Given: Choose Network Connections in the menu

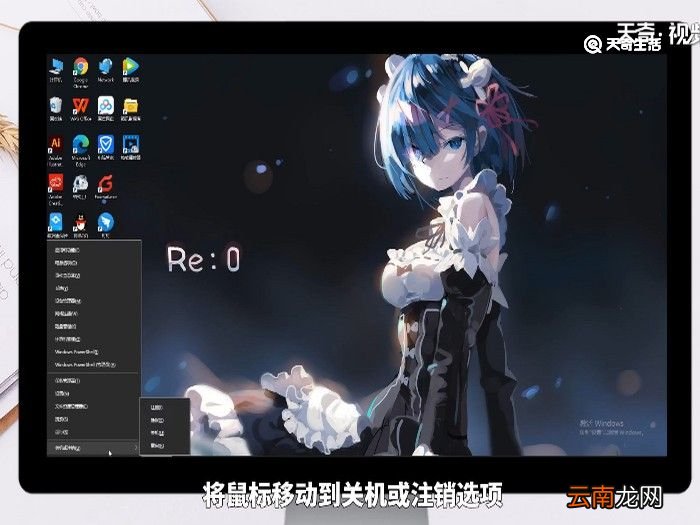Looking at the screenshot, I should (x=94, y=314).
